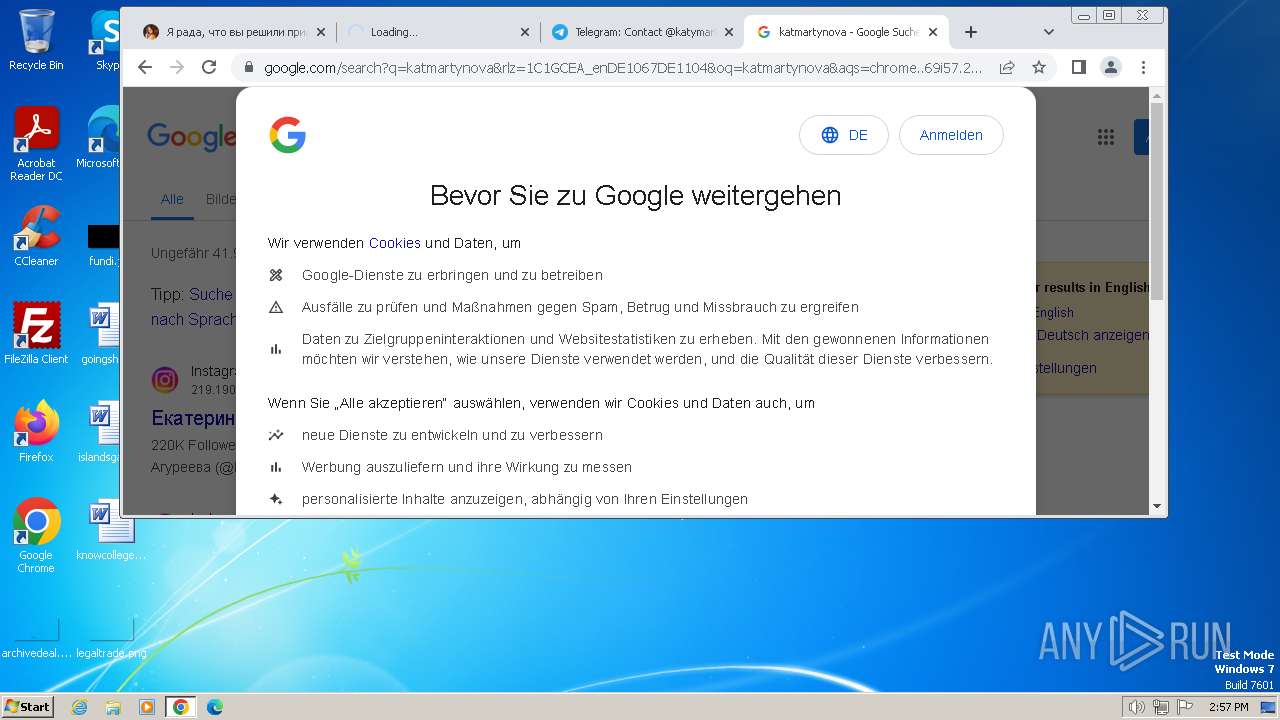The image size is (1280, 720).
Task: Open Microsoft Edge from taskbar
Action: [x=214, y=707]
